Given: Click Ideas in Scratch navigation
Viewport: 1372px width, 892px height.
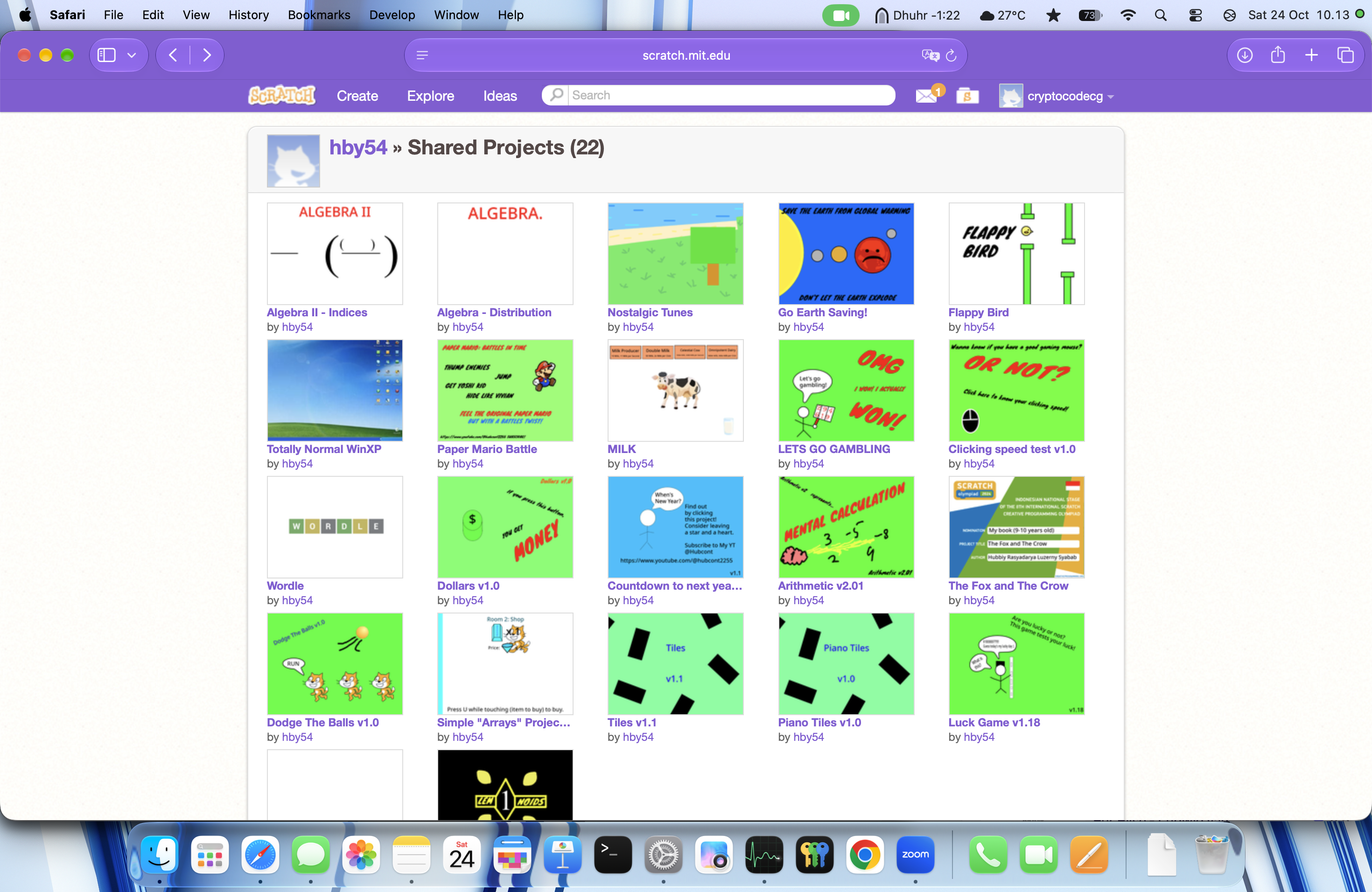Looking at the screenshot, I should [x=500, y=96].
